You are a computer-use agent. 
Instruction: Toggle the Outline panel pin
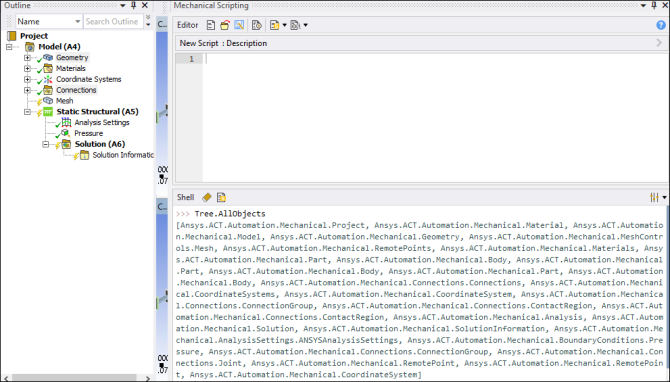click(133, 5)
